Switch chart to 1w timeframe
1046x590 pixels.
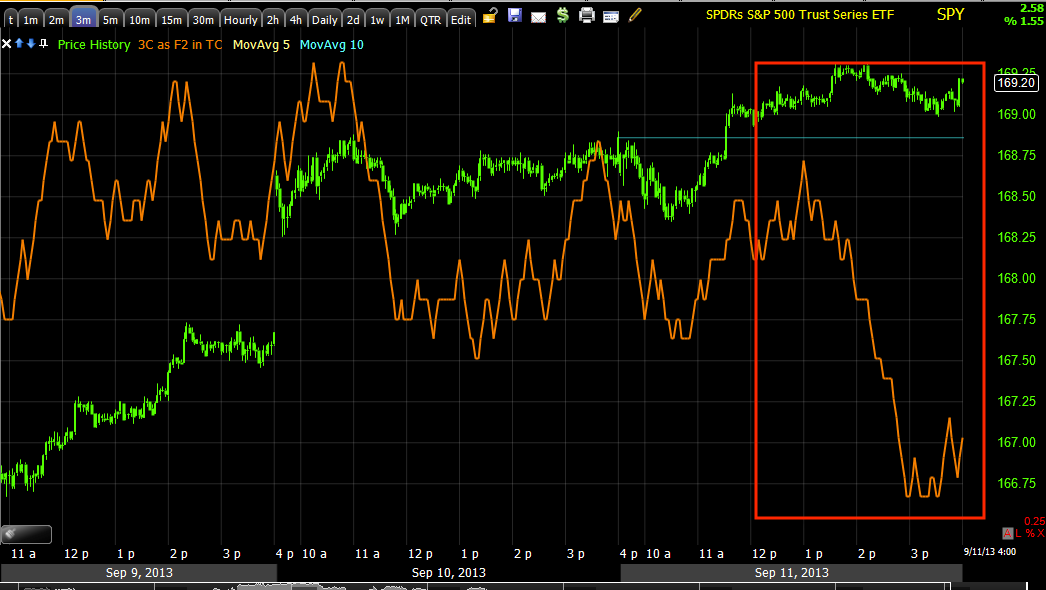click(378, 19)
